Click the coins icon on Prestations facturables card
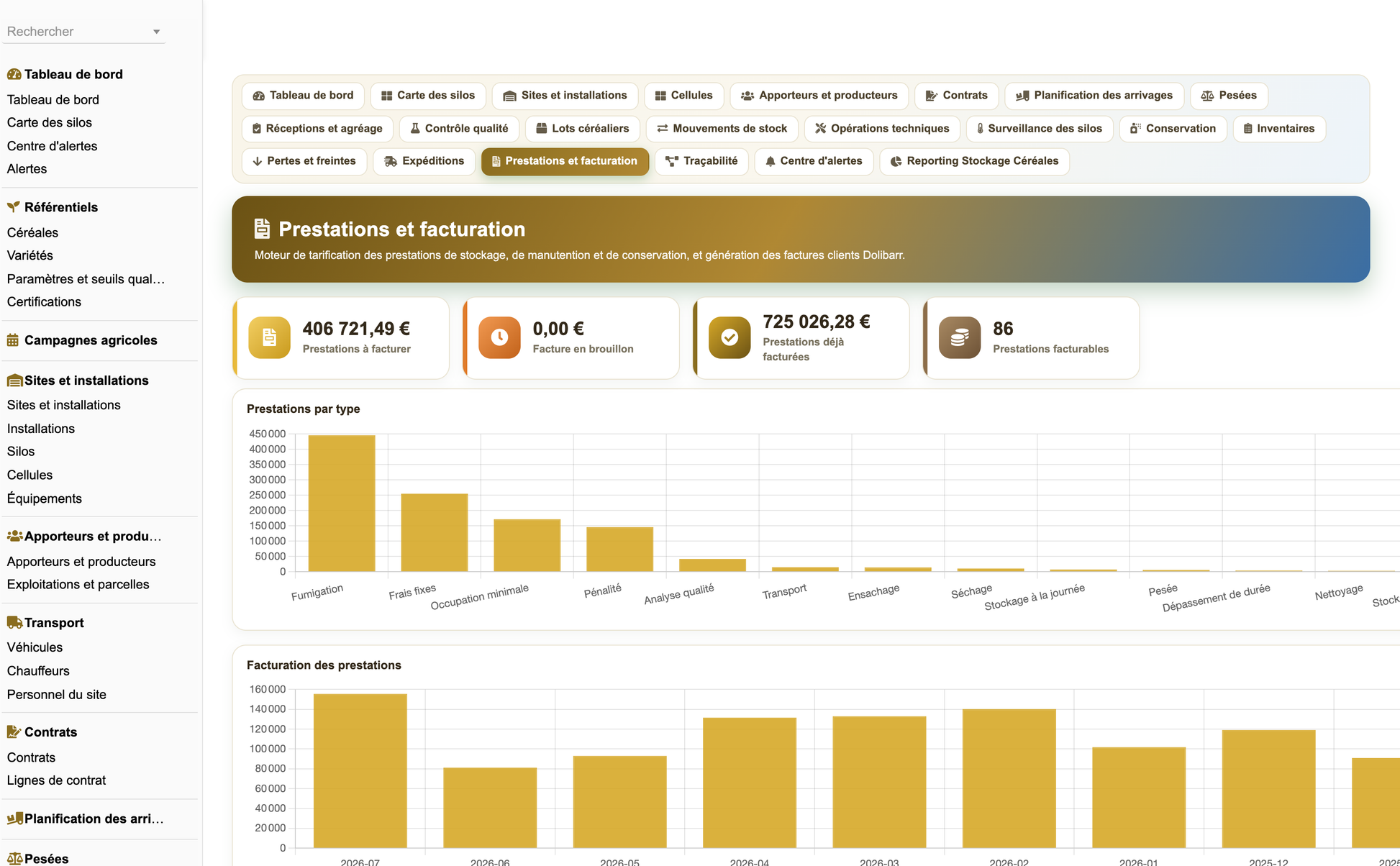 click(960, 337)
